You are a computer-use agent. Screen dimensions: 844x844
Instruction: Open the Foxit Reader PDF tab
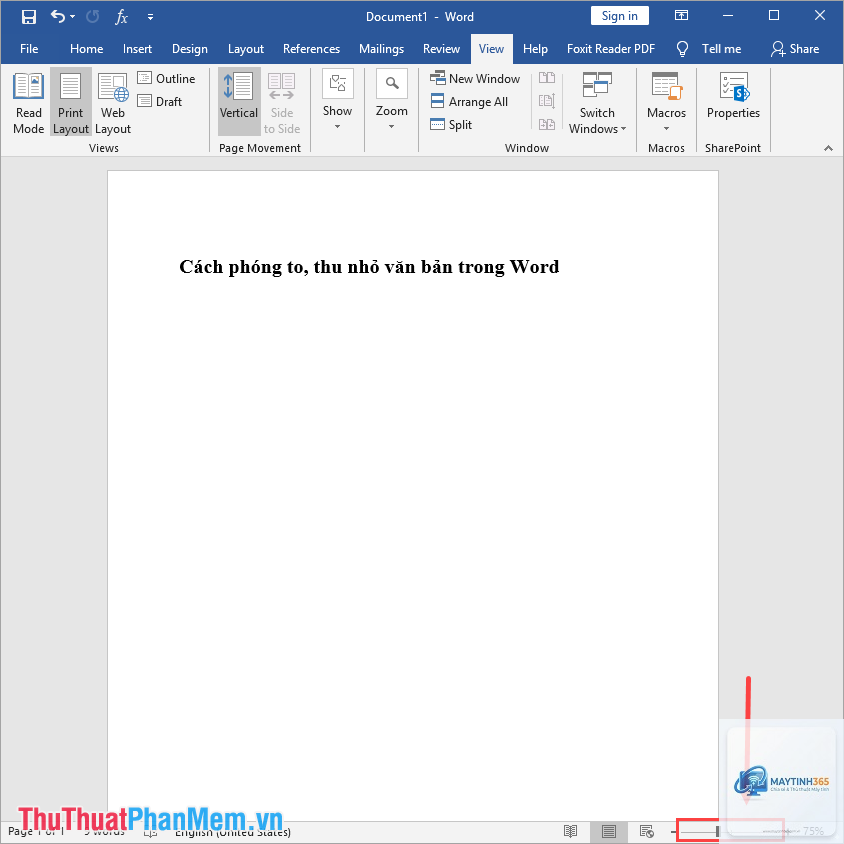610,49
